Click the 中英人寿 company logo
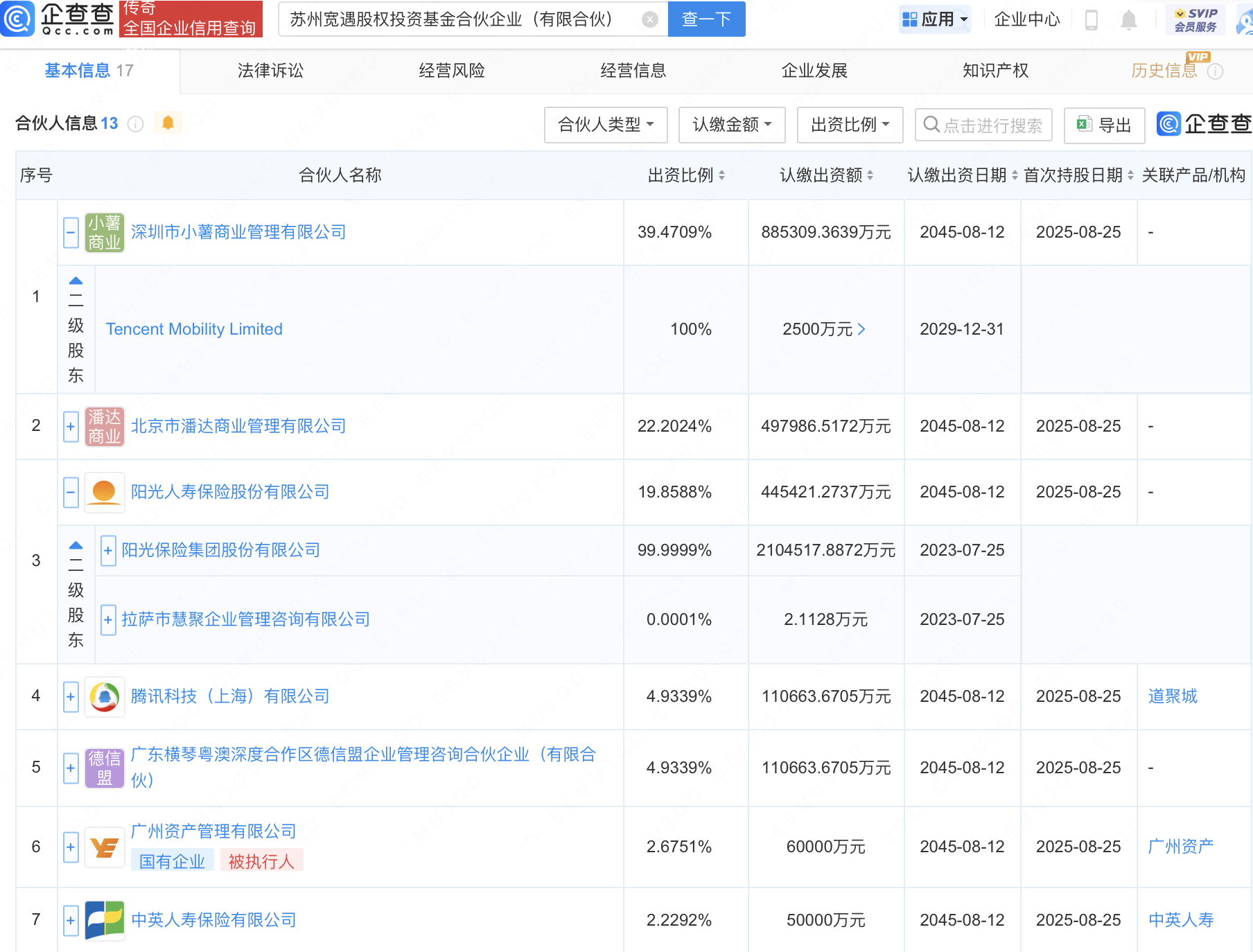Screen dimensions: 1253x952 click(105, 921)
